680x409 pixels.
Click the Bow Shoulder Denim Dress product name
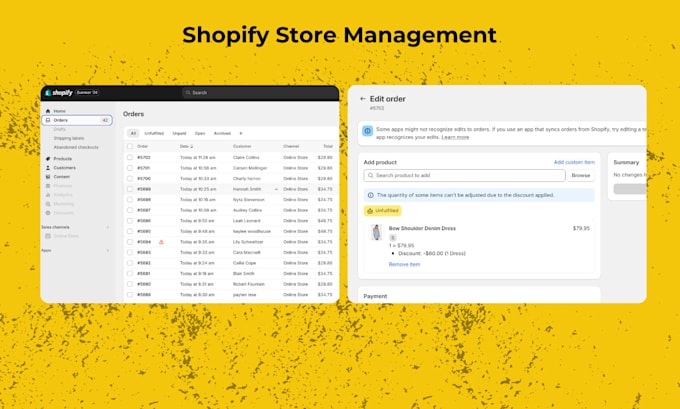point(422,228)
